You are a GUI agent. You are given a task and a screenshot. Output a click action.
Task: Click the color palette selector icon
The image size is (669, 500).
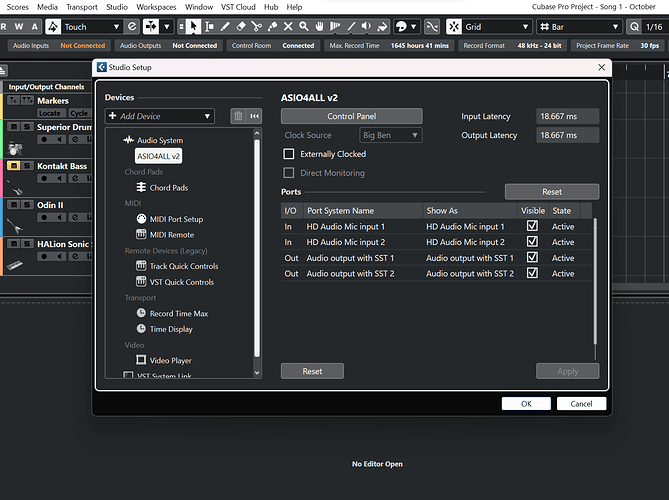coord(401,26)
